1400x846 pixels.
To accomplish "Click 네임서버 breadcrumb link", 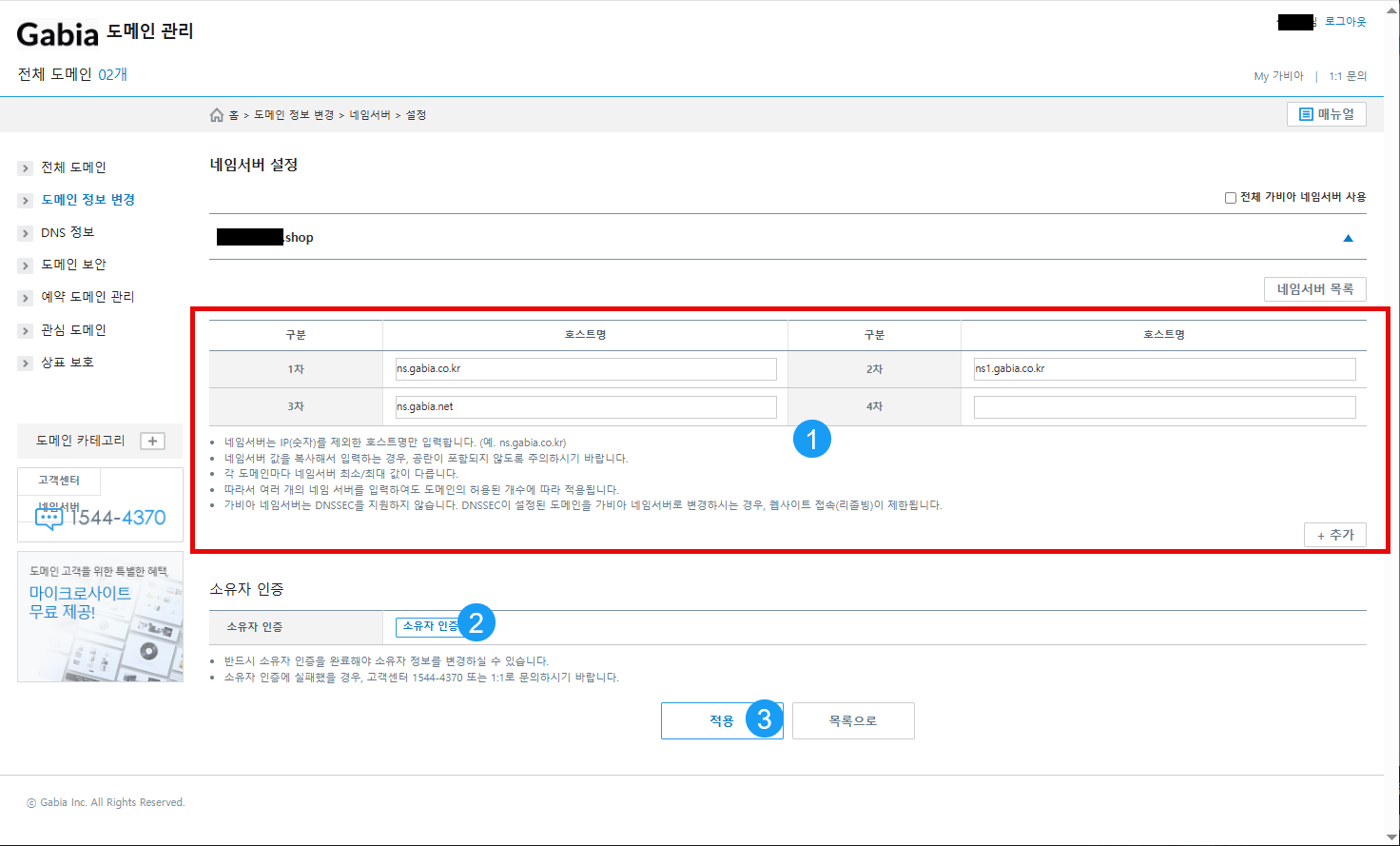I will [x=370, y=115].
